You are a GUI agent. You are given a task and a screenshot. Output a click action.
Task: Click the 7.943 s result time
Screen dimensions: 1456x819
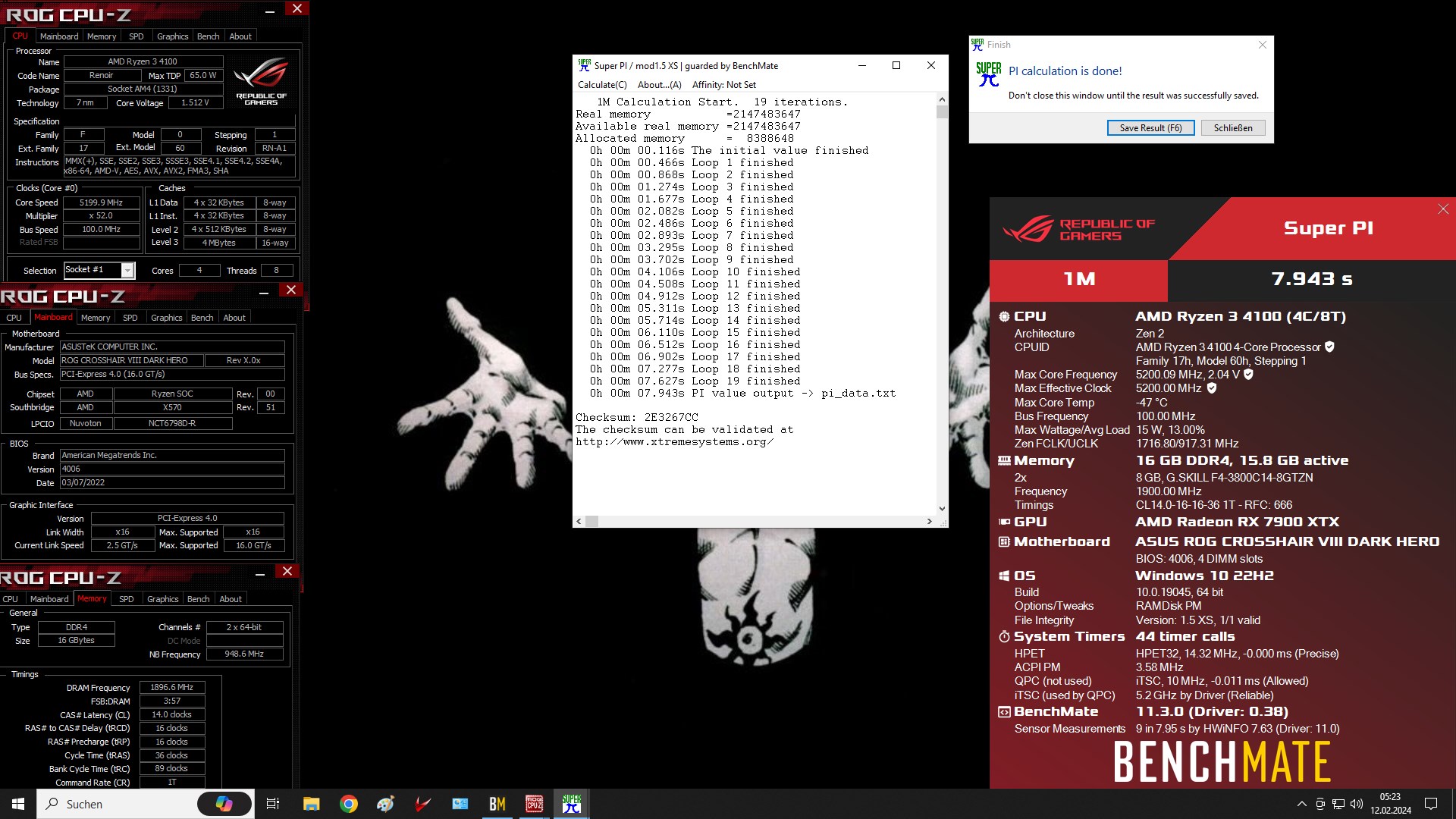(1312, 279)
